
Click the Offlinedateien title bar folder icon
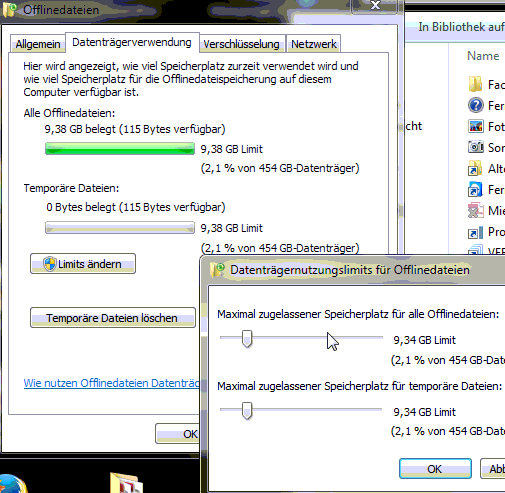(x=9, y=9)
